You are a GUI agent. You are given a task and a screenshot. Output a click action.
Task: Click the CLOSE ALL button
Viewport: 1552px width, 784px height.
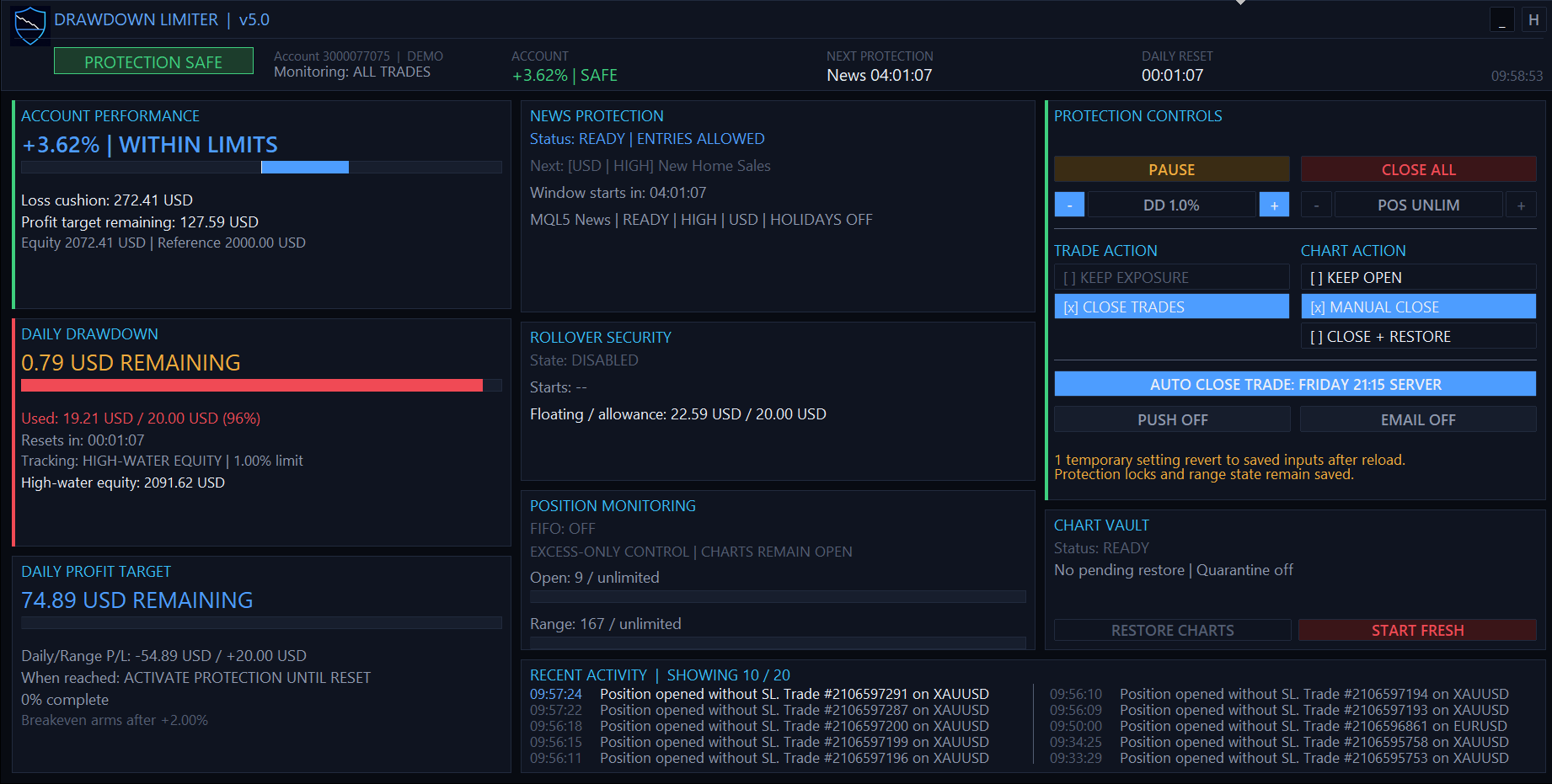[1419, 169]
